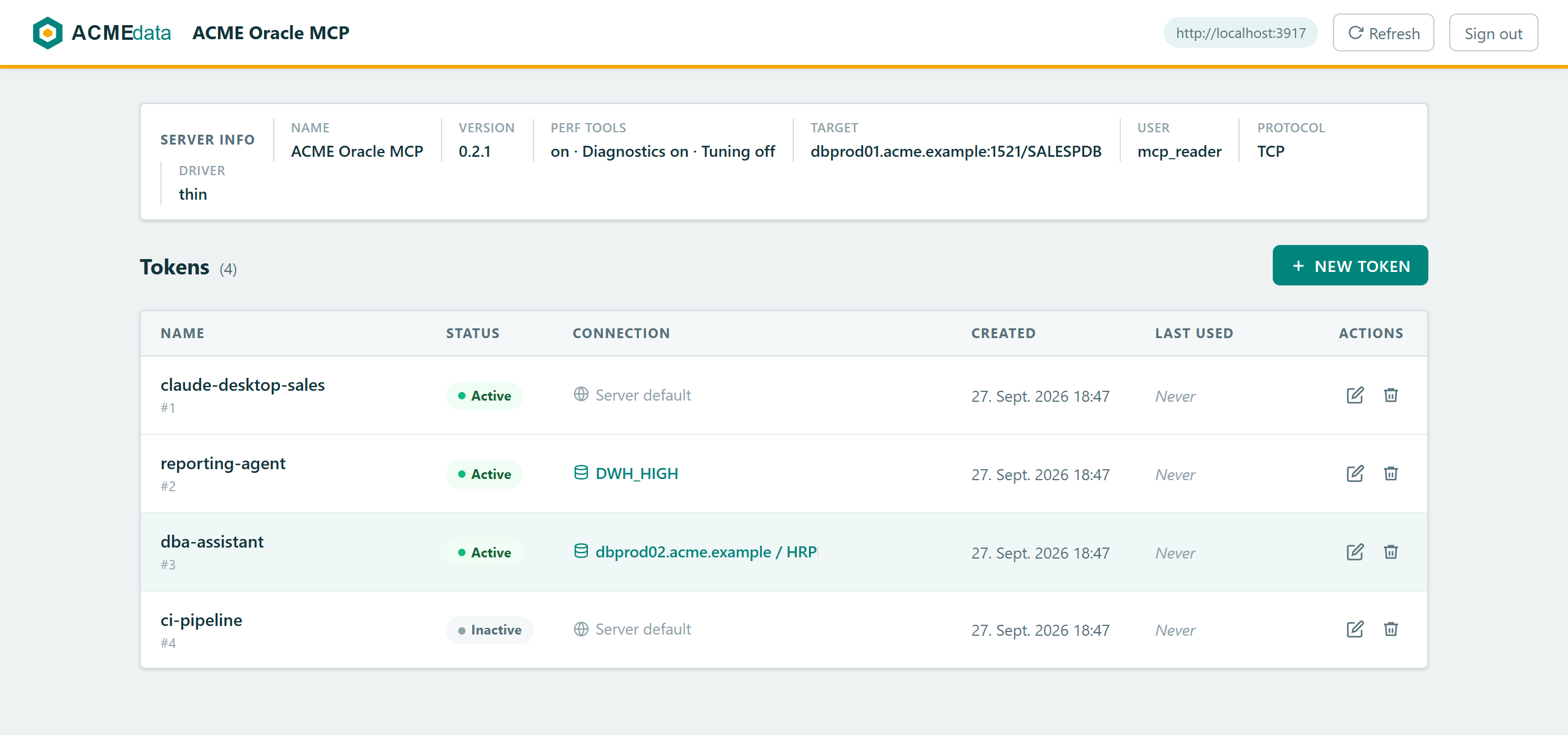Sign out of the dashboard
The width and height of the screenshot is (1568, 735).
coord(1493,33)
